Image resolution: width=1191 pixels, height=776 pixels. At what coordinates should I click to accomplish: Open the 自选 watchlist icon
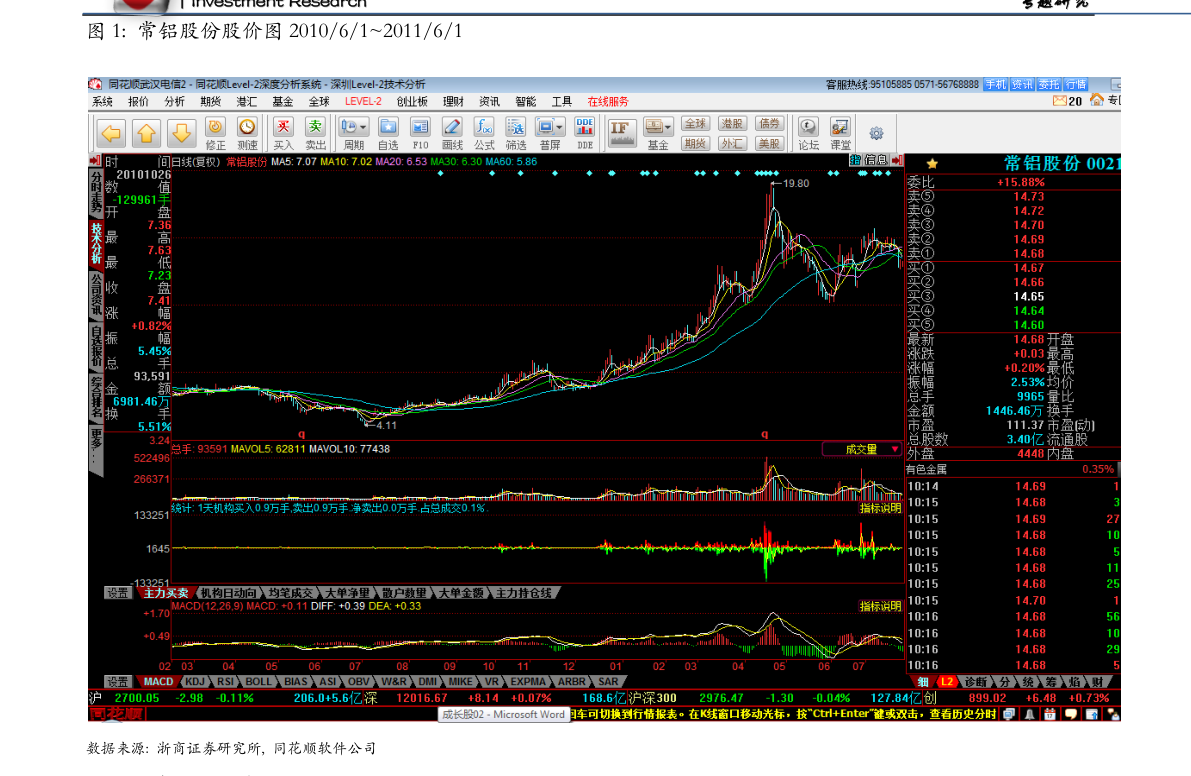(x=388, y=133)
